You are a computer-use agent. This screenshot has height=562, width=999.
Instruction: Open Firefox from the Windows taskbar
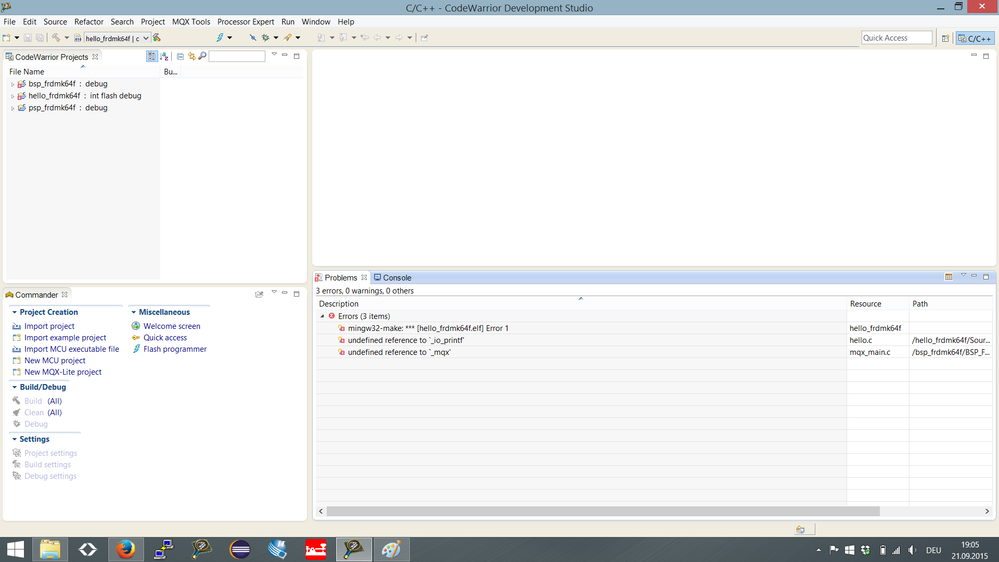coord(126,549)
